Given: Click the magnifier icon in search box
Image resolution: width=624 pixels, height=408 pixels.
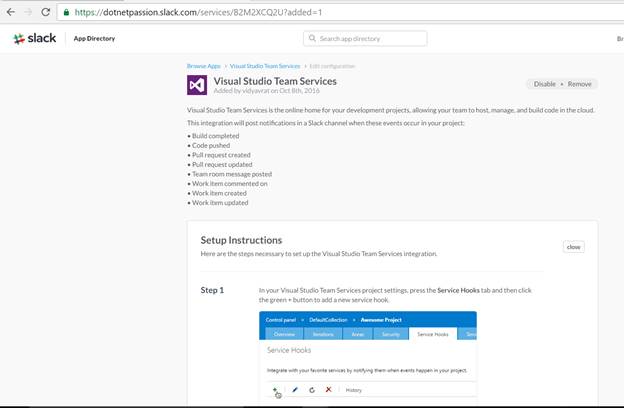Looking at the screenshot, I should point(312,38).
